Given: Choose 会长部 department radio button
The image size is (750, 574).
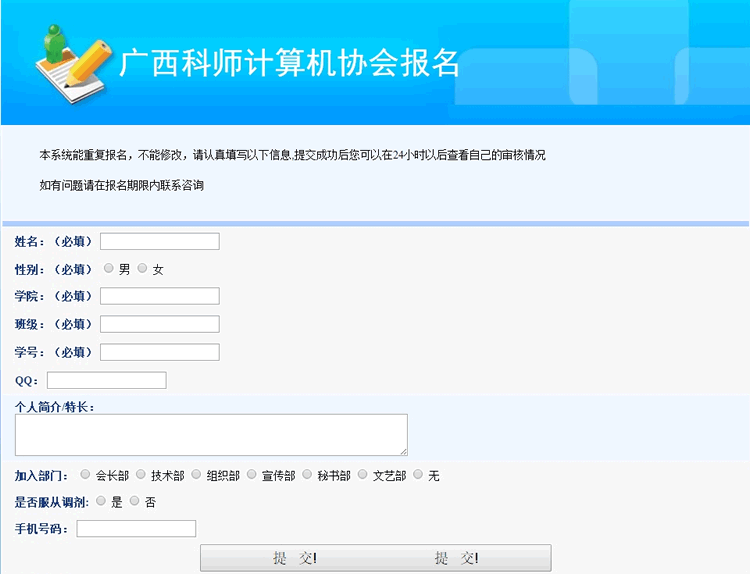Looking at the screenshot, I should [85, 474].
